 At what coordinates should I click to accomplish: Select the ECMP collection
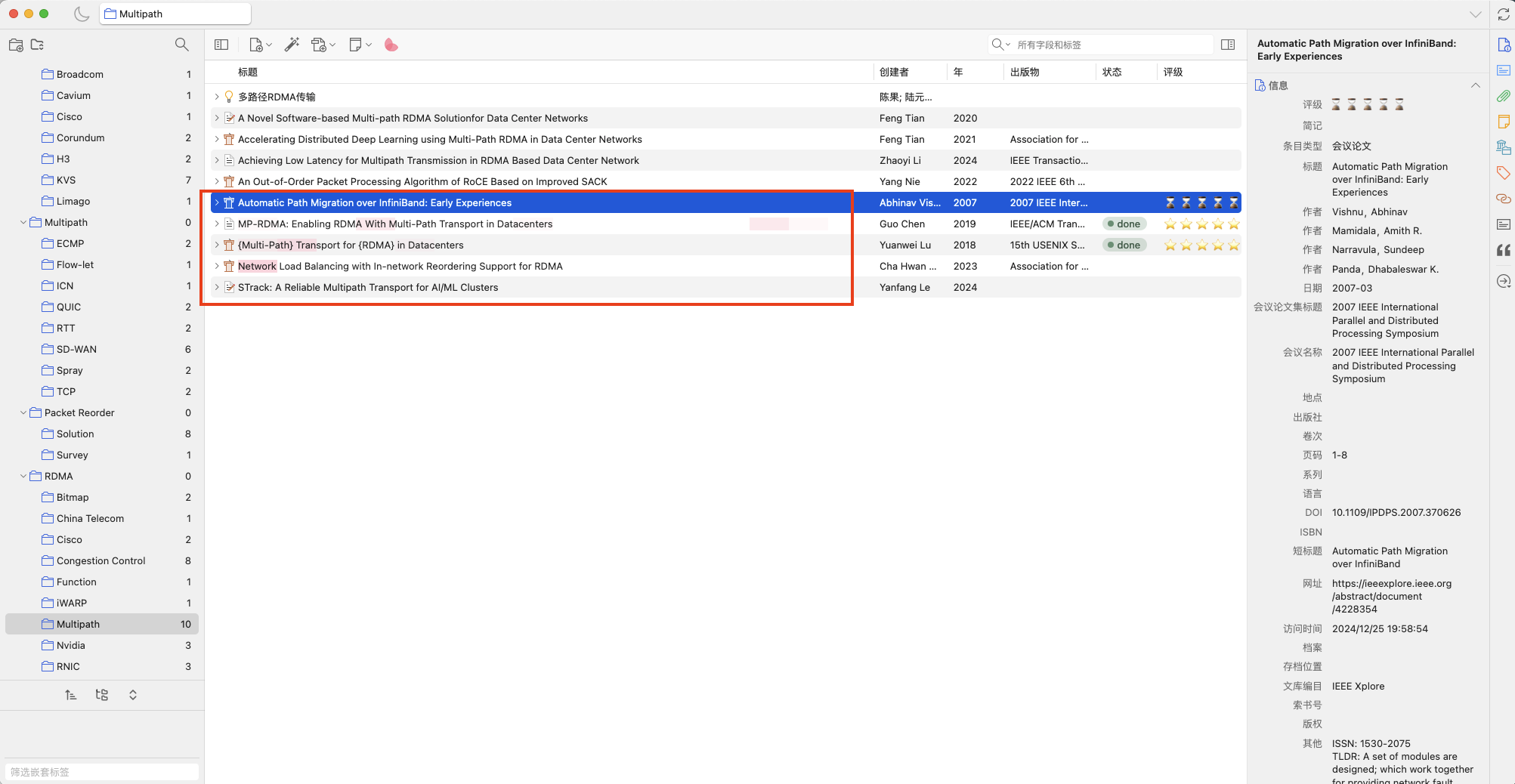(x=102, y=243)
